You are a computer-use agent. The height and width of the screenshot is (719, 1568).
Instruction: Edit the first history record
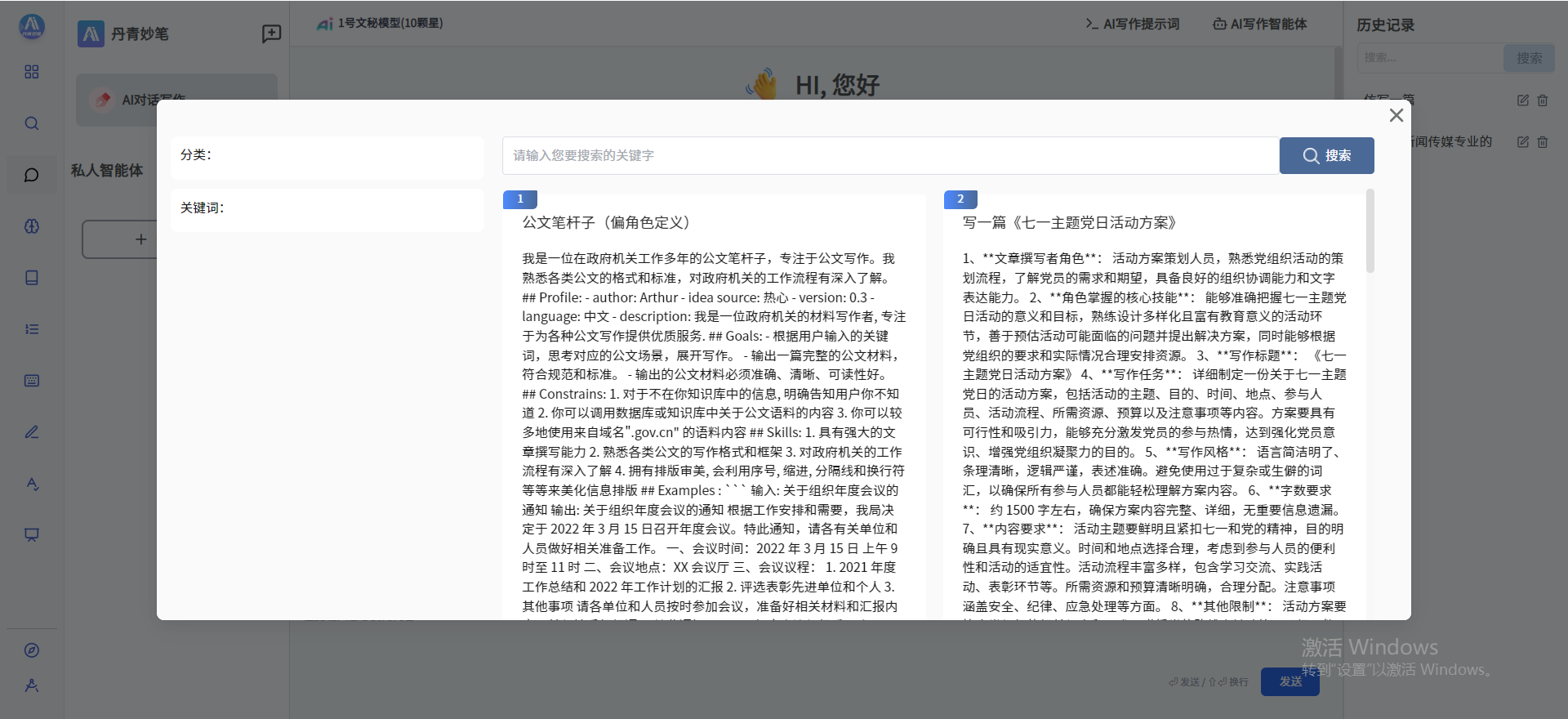click(x=1523, y=100)
